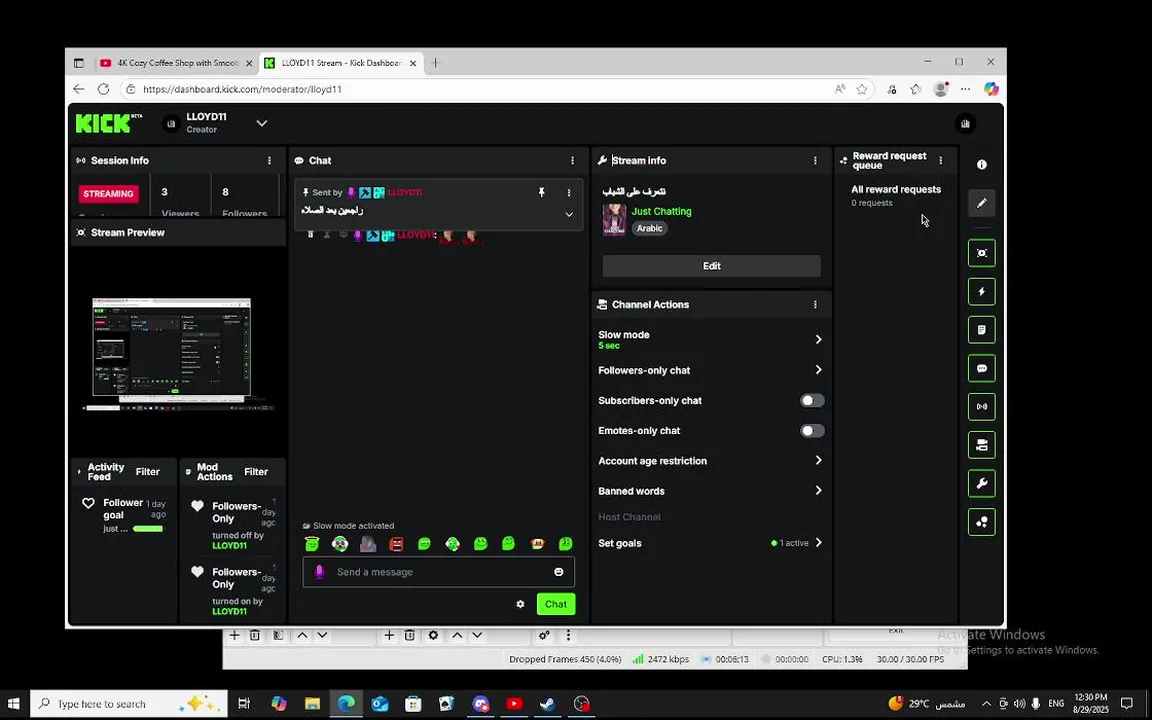This screenshot has width=1152, height=720.
Task: Open the Steam icon in Windows taskbar
Action: click(x=547, y=704)
